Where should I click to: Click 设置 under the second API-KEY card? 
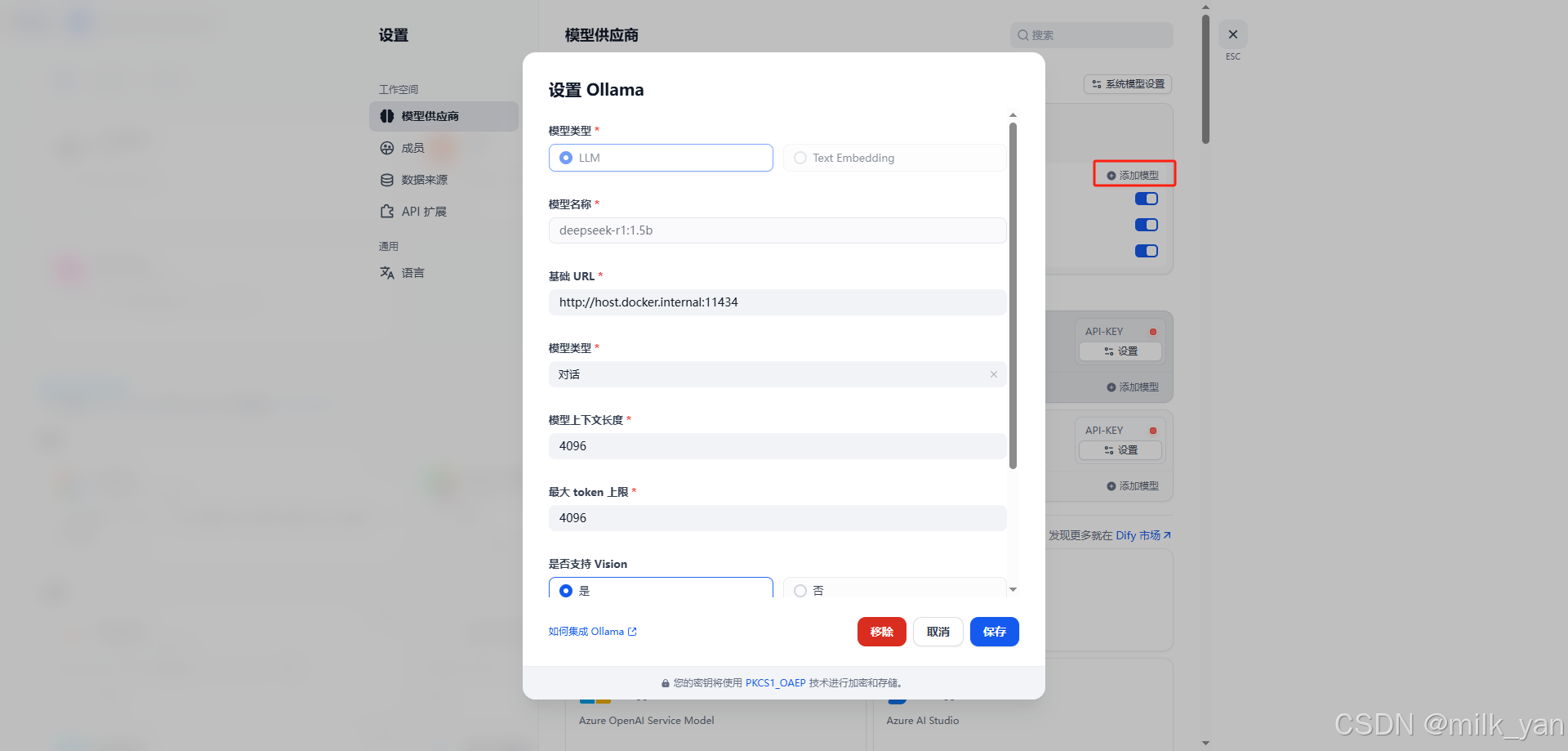[1120, 450]
